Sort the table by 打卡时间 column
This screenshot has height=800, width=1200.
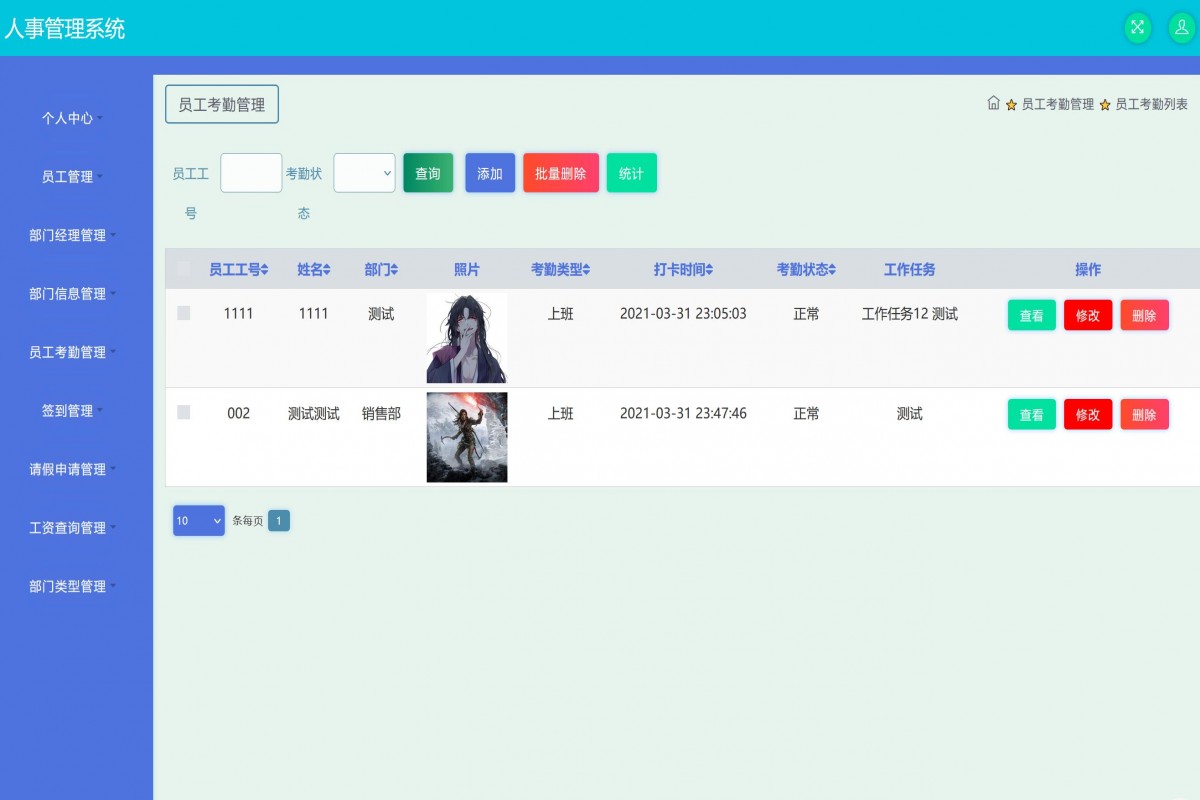click(711, 268)
